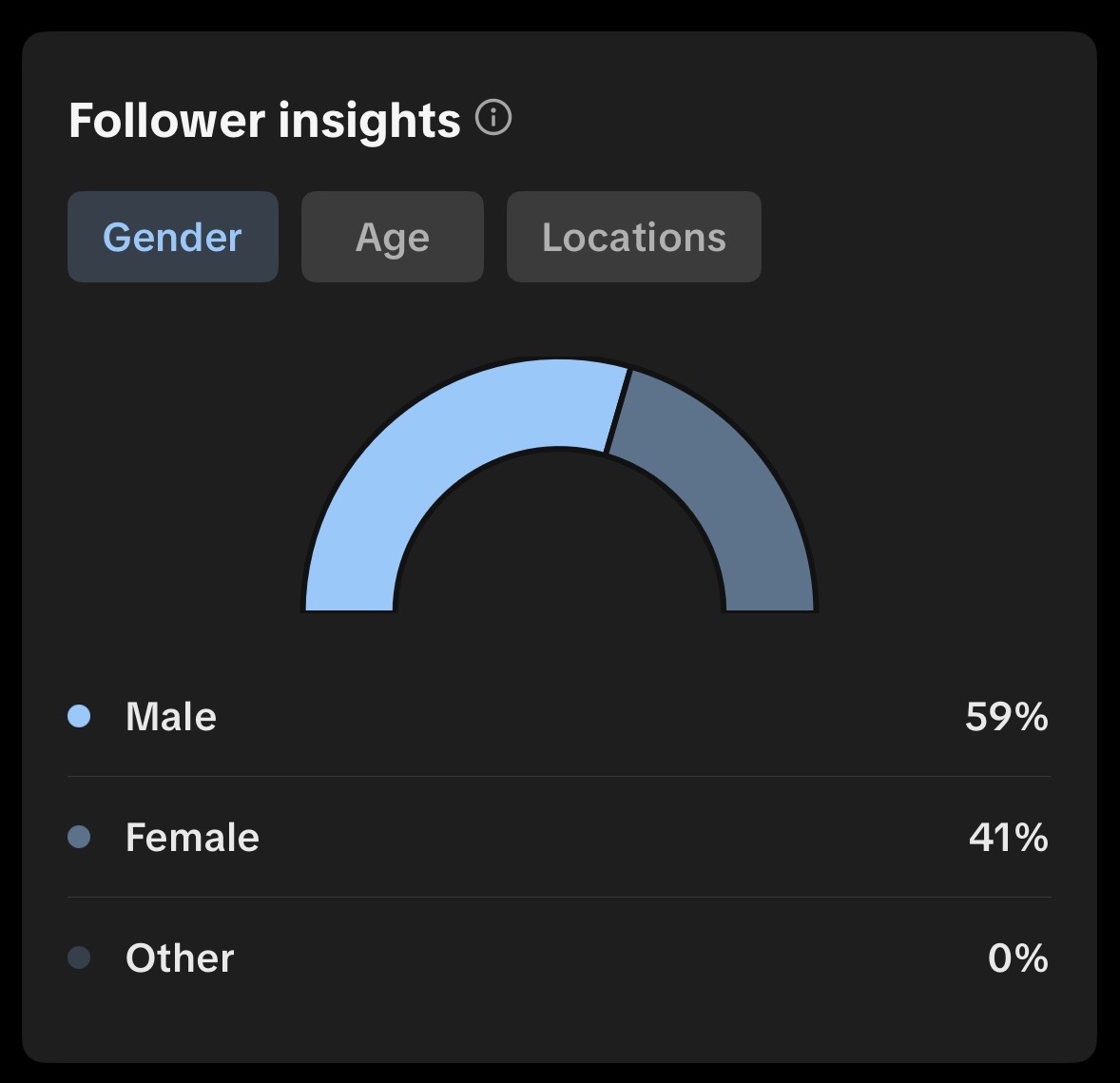Screen dimensions: 1120x1083
Task: Click the divider line below the Female row
Action: pos(559,897)
